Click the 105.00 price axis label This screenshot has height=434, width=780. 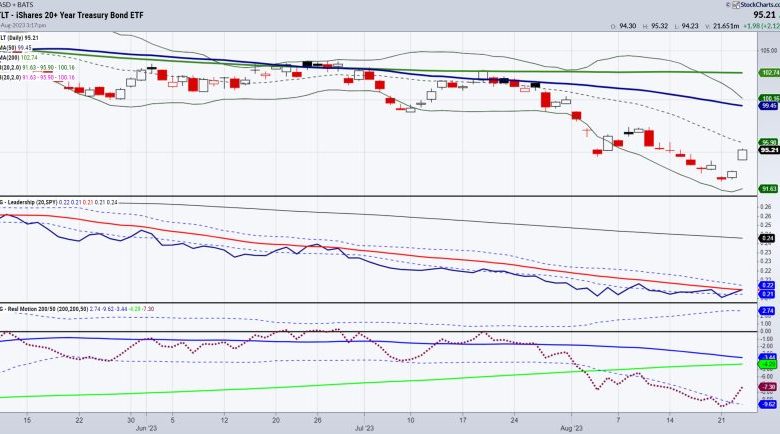tap(769, 50)
